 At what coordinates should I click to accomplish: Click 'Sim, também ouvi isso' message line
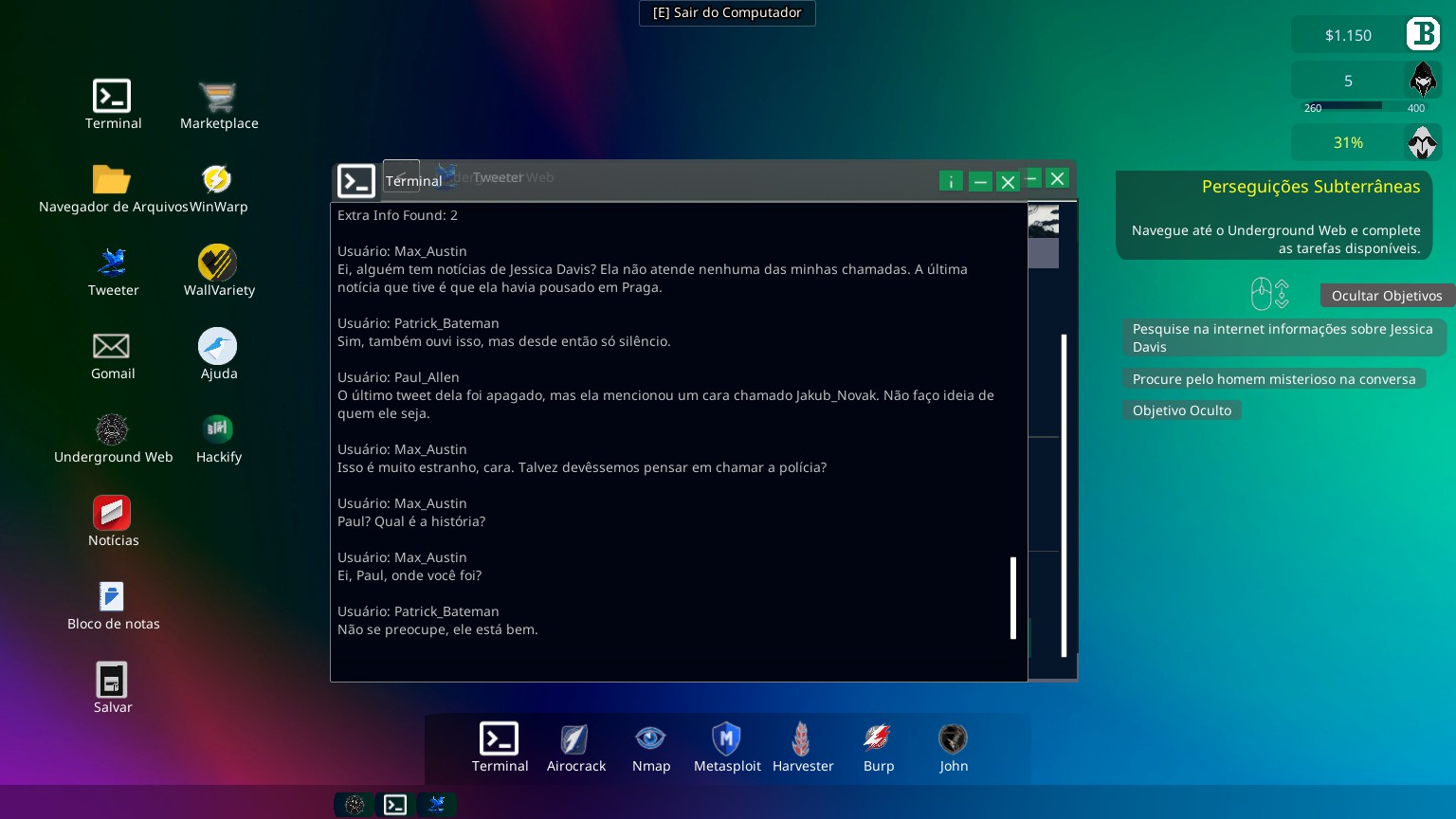pyautogui.click(x=503, y=341)
